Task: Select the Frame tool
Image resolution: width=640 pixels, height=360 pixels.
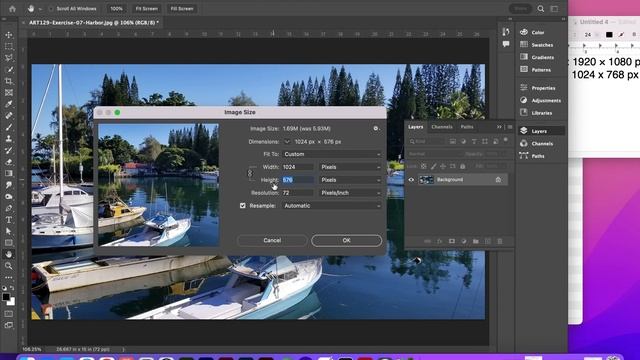Action: 9,93
